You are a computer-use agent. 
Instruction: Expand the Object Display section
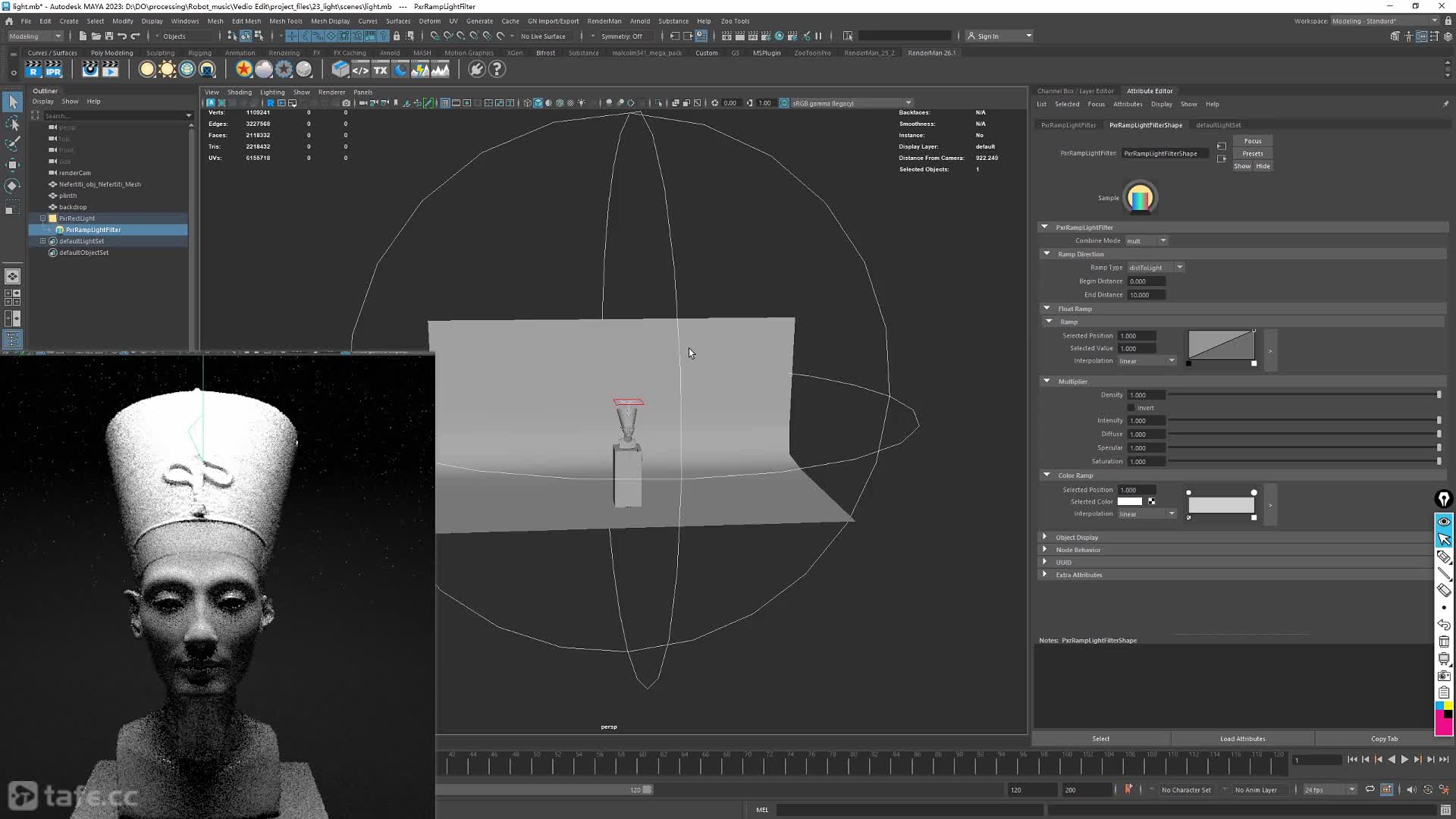click(1045, 537)
